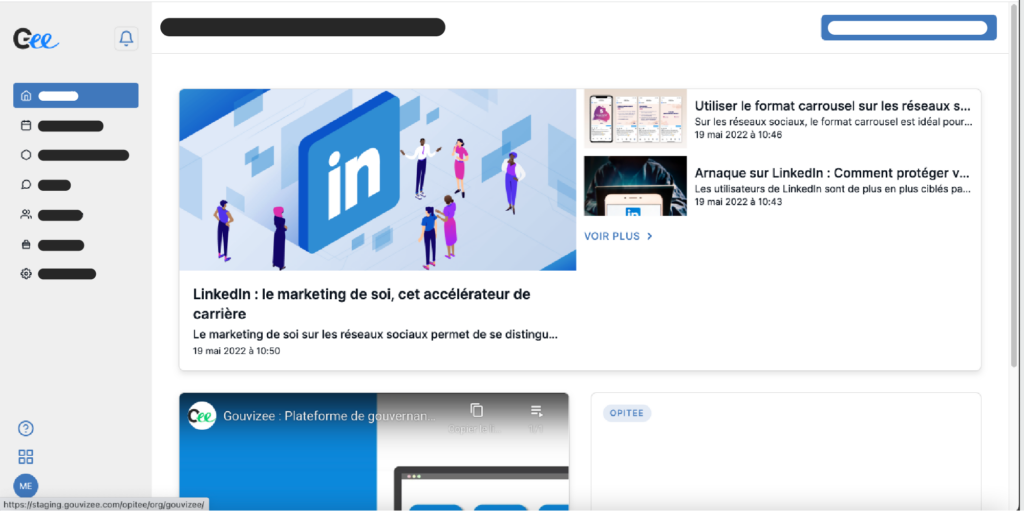
Task: Click the 'Le marketing de soi sur les réseaux' description
Action: [x=376, y=334]
